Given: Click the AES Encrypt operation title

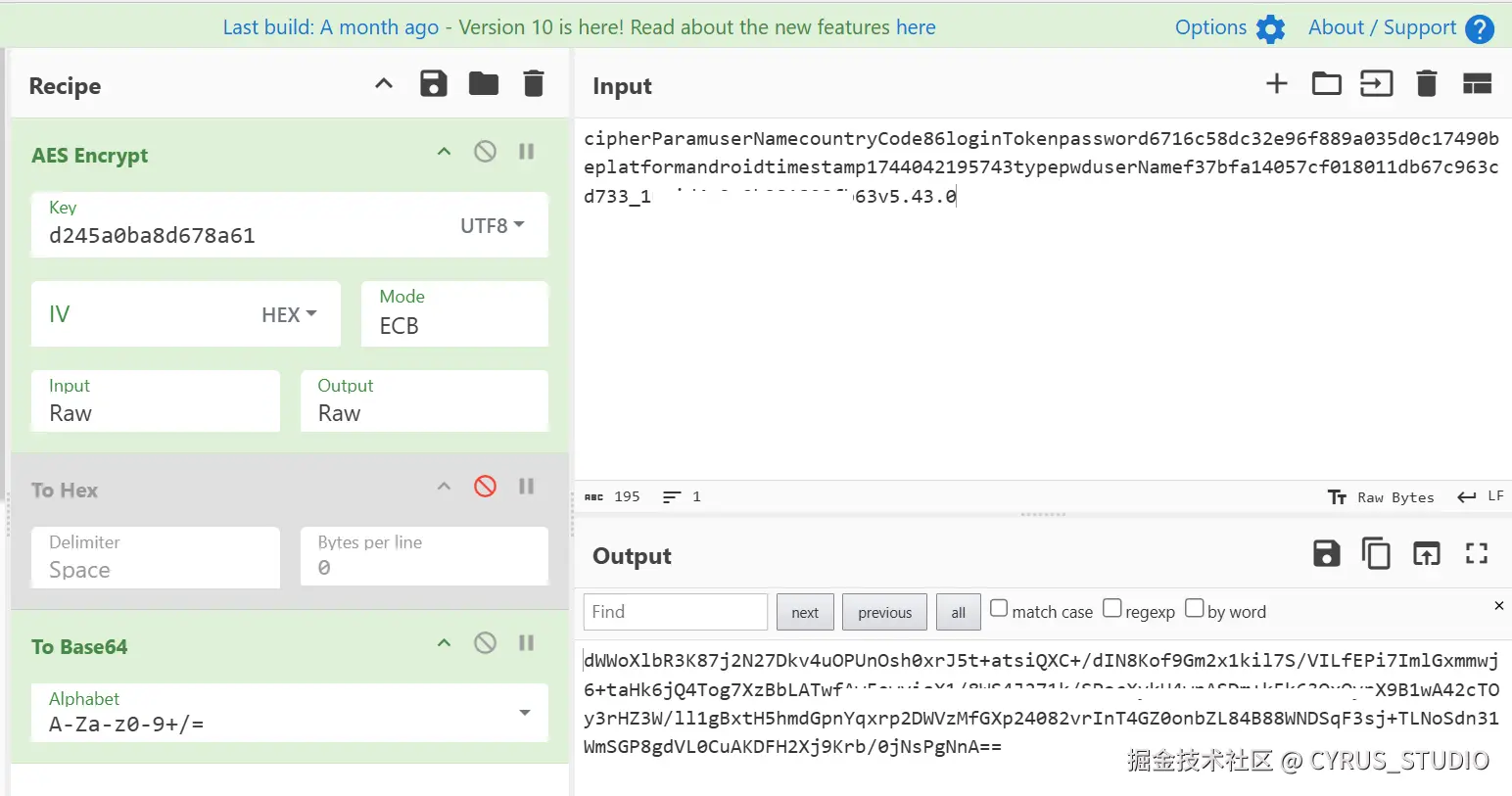Looking at the screenshot, I should (89, 155).
